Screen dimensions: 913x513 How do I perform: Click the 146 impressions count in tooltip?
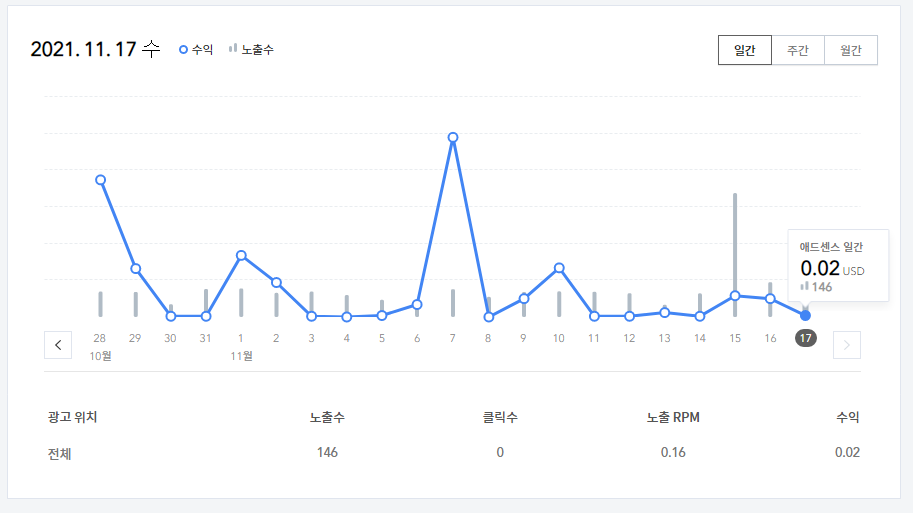click(822, 287)
